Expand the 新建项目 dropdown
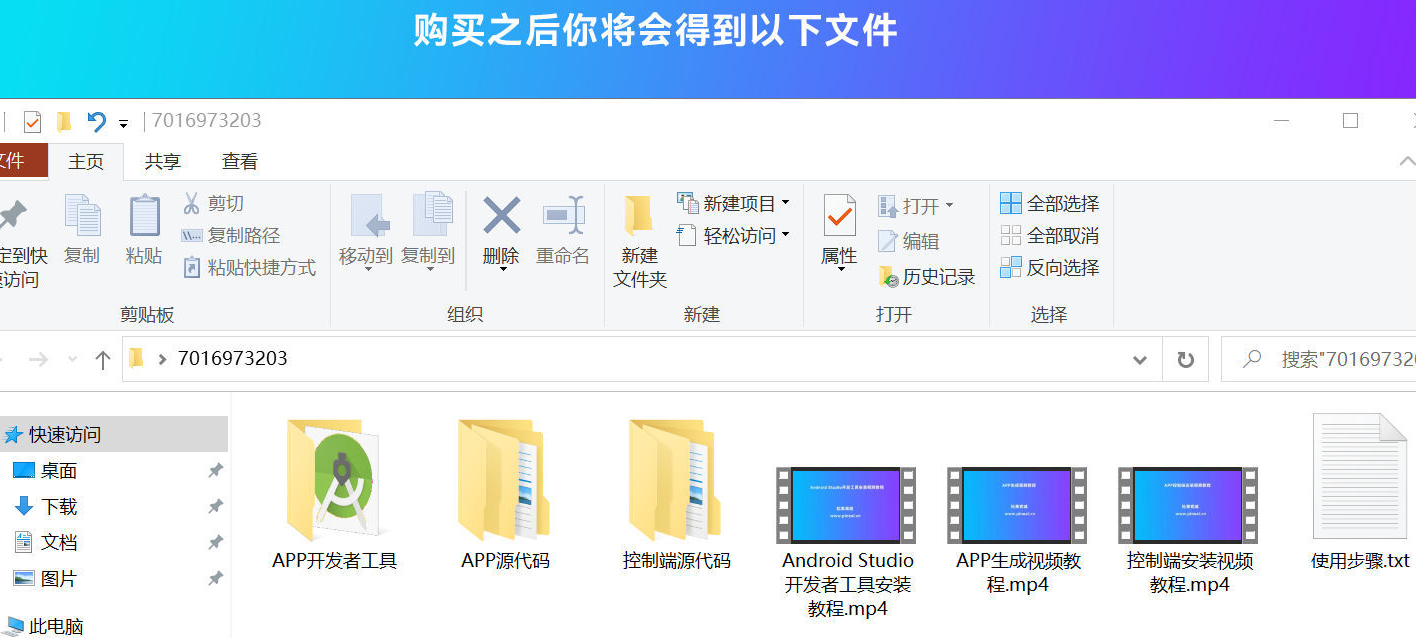The width and height of the screenshot is (1416, 638). 786,202
